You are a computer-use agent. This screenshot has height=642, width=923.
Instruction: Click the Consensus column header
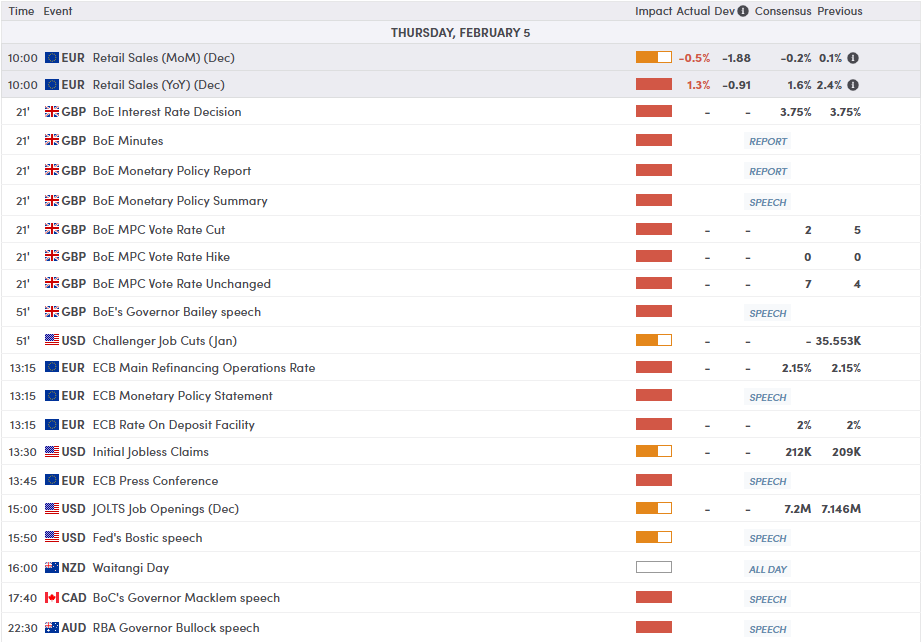pyautogui.click(x=783, y=11)
